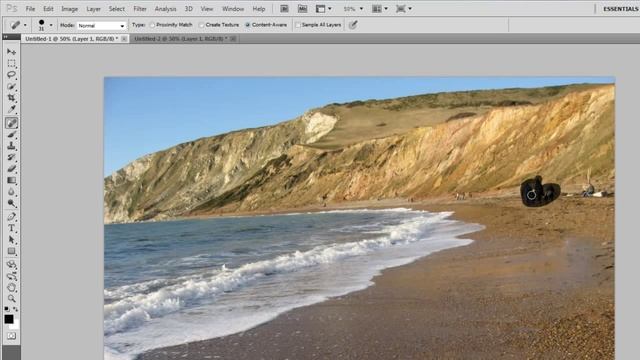This screenshot has width=640, height=360.
Task: Select the Rectangle shape tool
Action: (x=11, y=251)
